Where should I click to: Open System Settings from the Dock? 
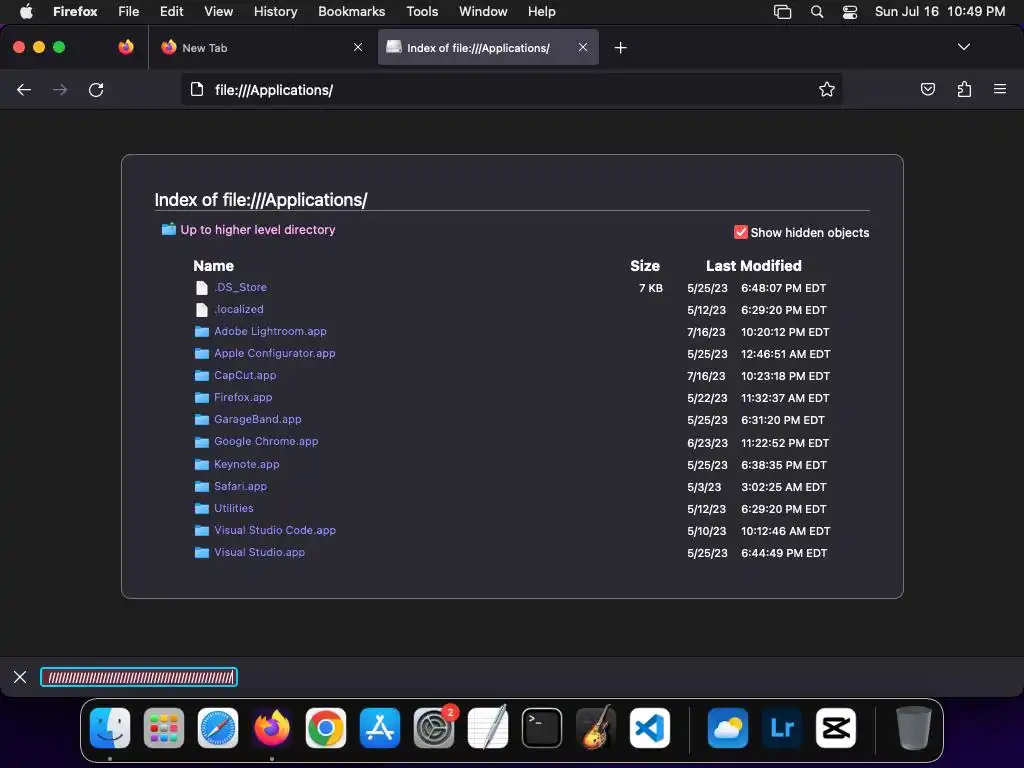[x=434, y=728]
